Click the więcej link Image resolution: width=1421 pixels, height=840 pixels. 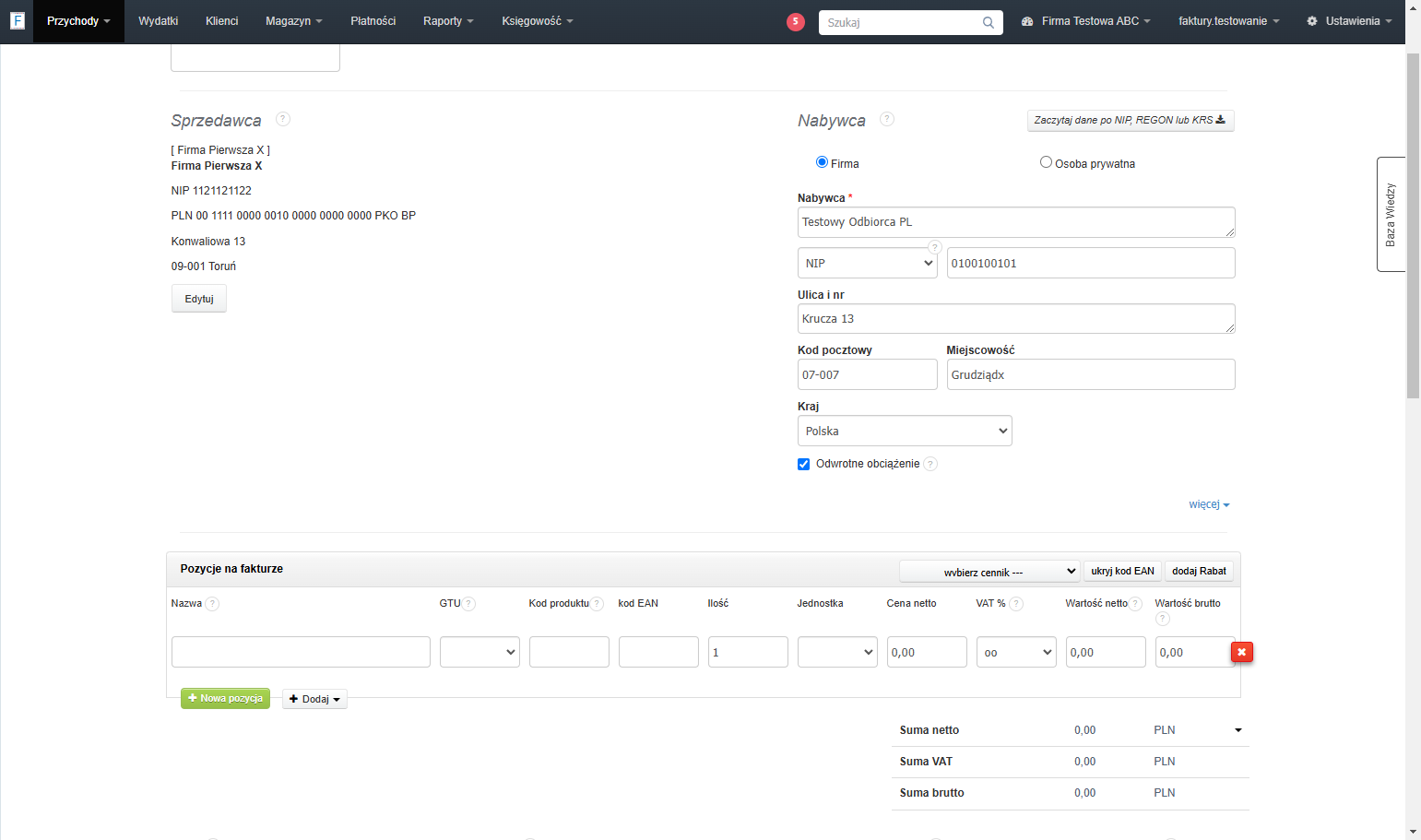[x=1209, y=504]
